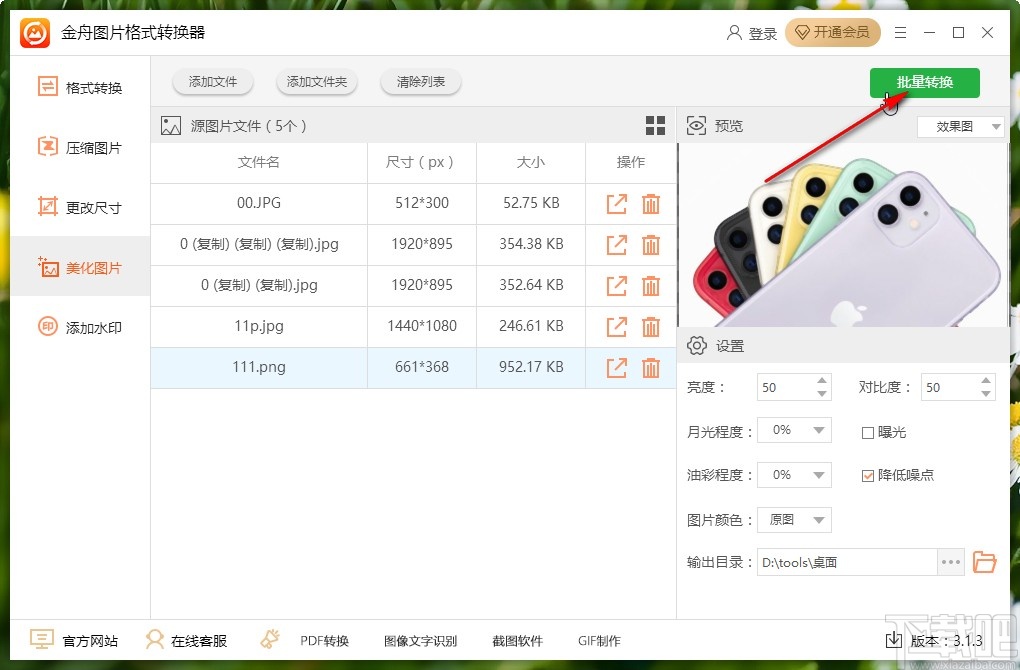
Task: Switch to the 添加水印 sidebar tab
Action: 80,327
